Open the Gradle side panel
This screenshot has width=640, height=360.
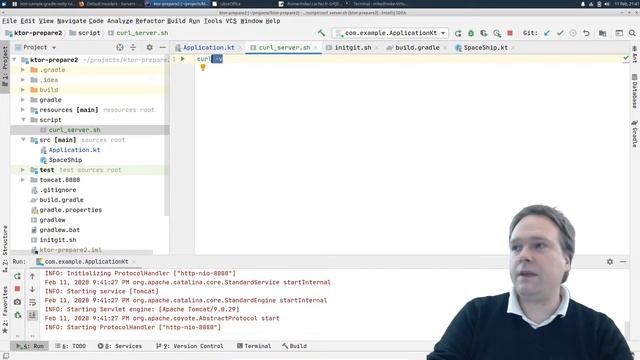tap(635, 133)
